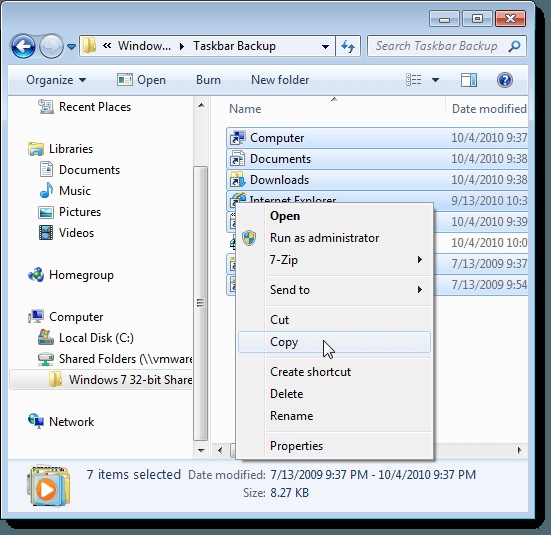Toggle the preview pane icon

469,80
